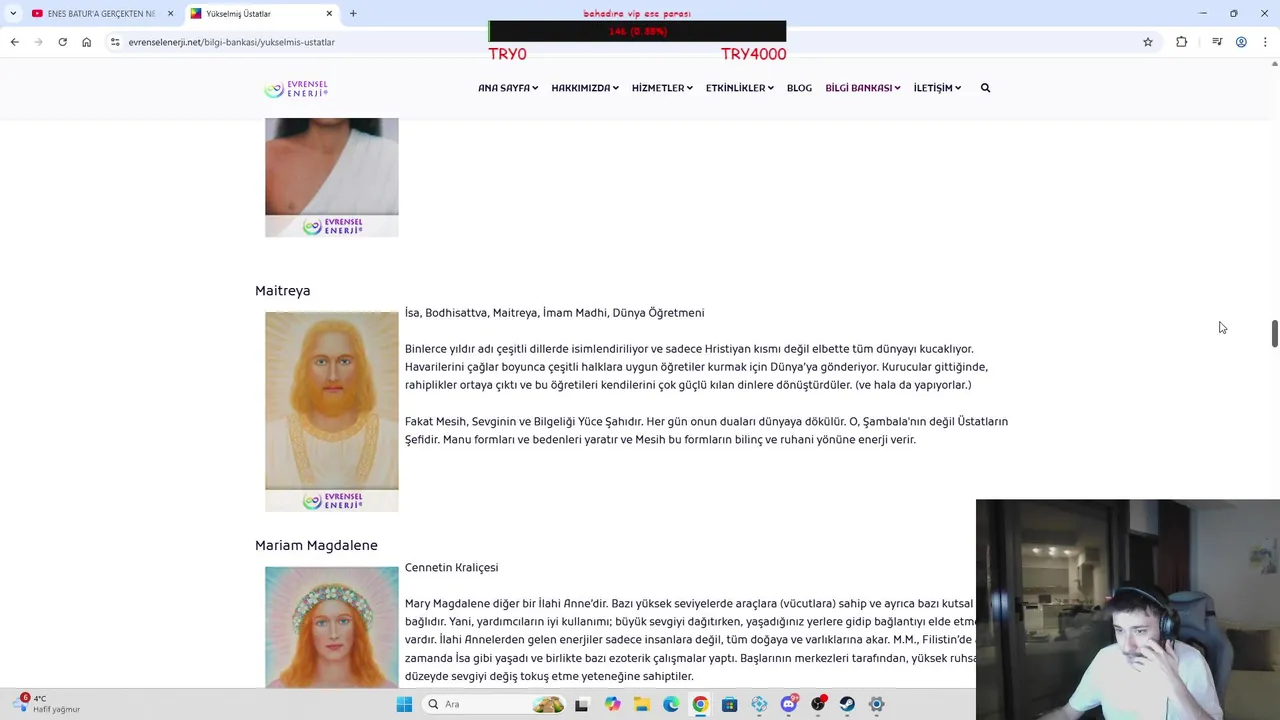This screenshot has height=720, width=1280.
Task: Open the Chrome three-dot menu
Action: click(x=1265, y=42)
